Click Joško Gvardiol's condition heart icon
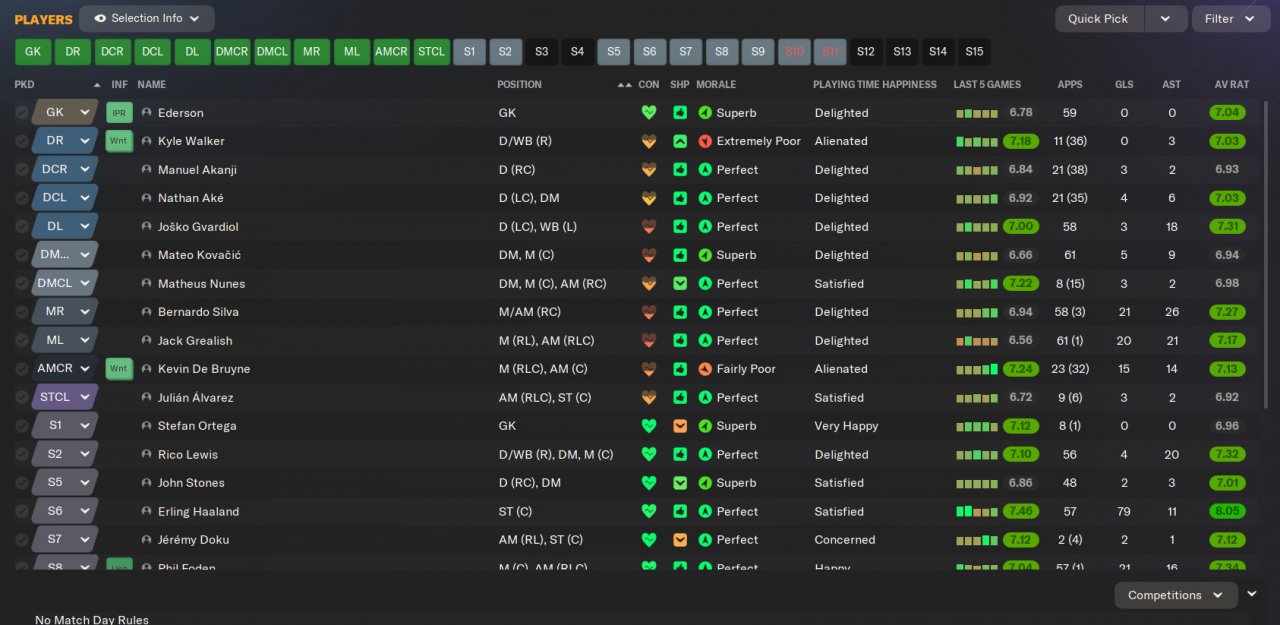 649,227
